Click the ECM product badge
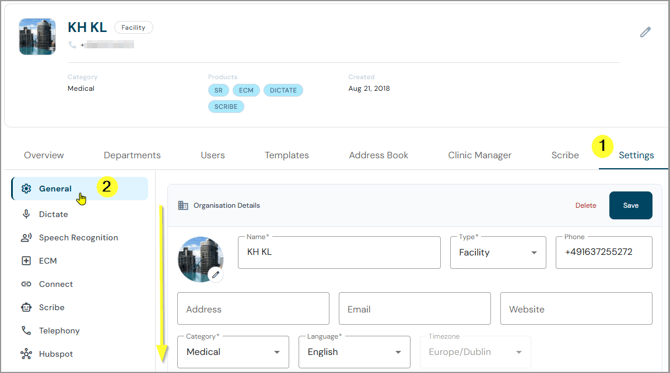Screen dimensions: 670x373 [246, 90]
